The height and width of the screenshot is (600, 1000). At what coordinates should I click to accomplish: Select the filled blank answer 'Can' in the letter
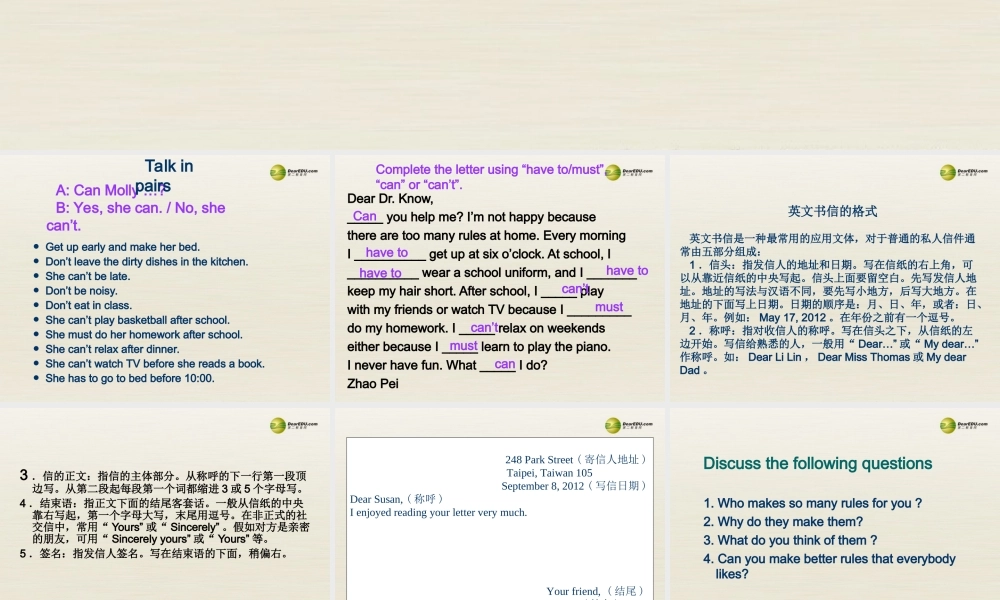(365, 216)
